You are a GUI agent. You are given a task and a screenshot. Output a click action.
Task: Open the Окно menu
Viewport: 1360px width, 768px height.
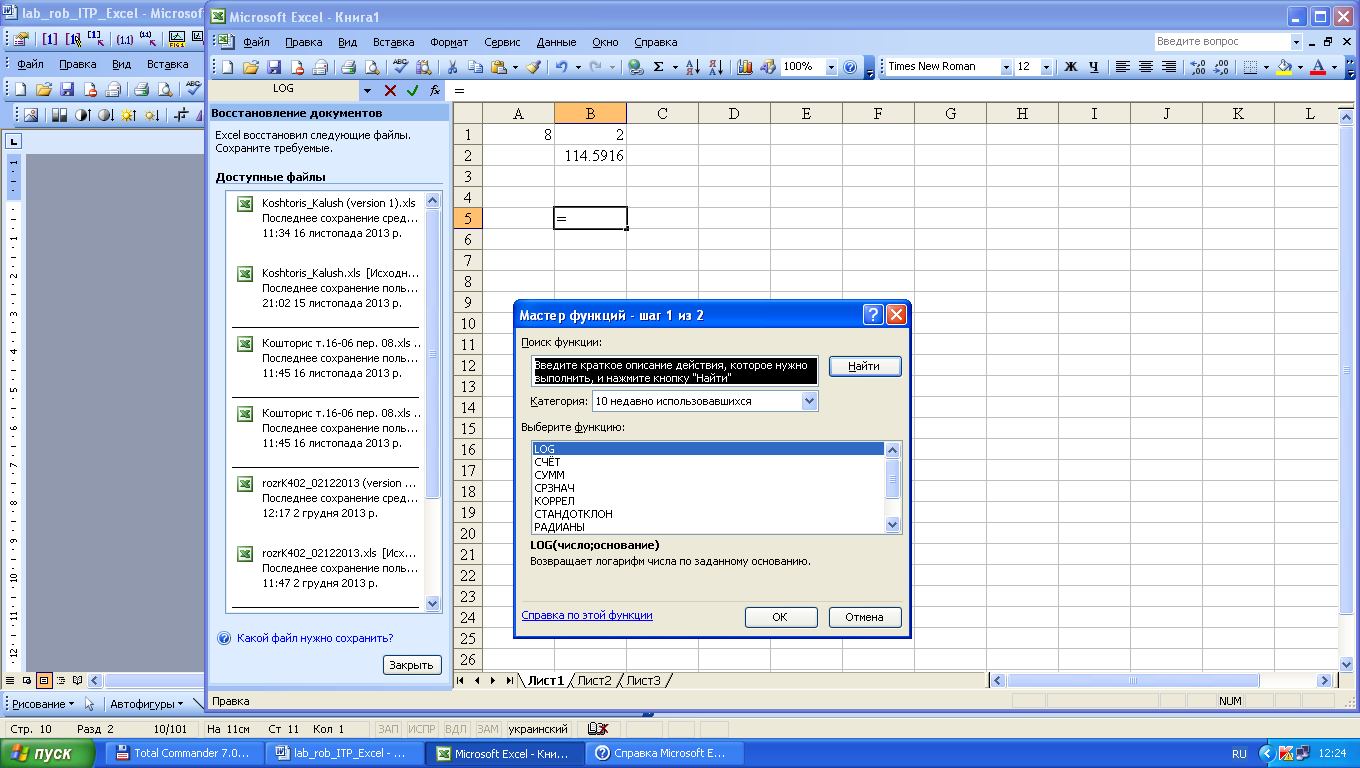tap(605, 42)
